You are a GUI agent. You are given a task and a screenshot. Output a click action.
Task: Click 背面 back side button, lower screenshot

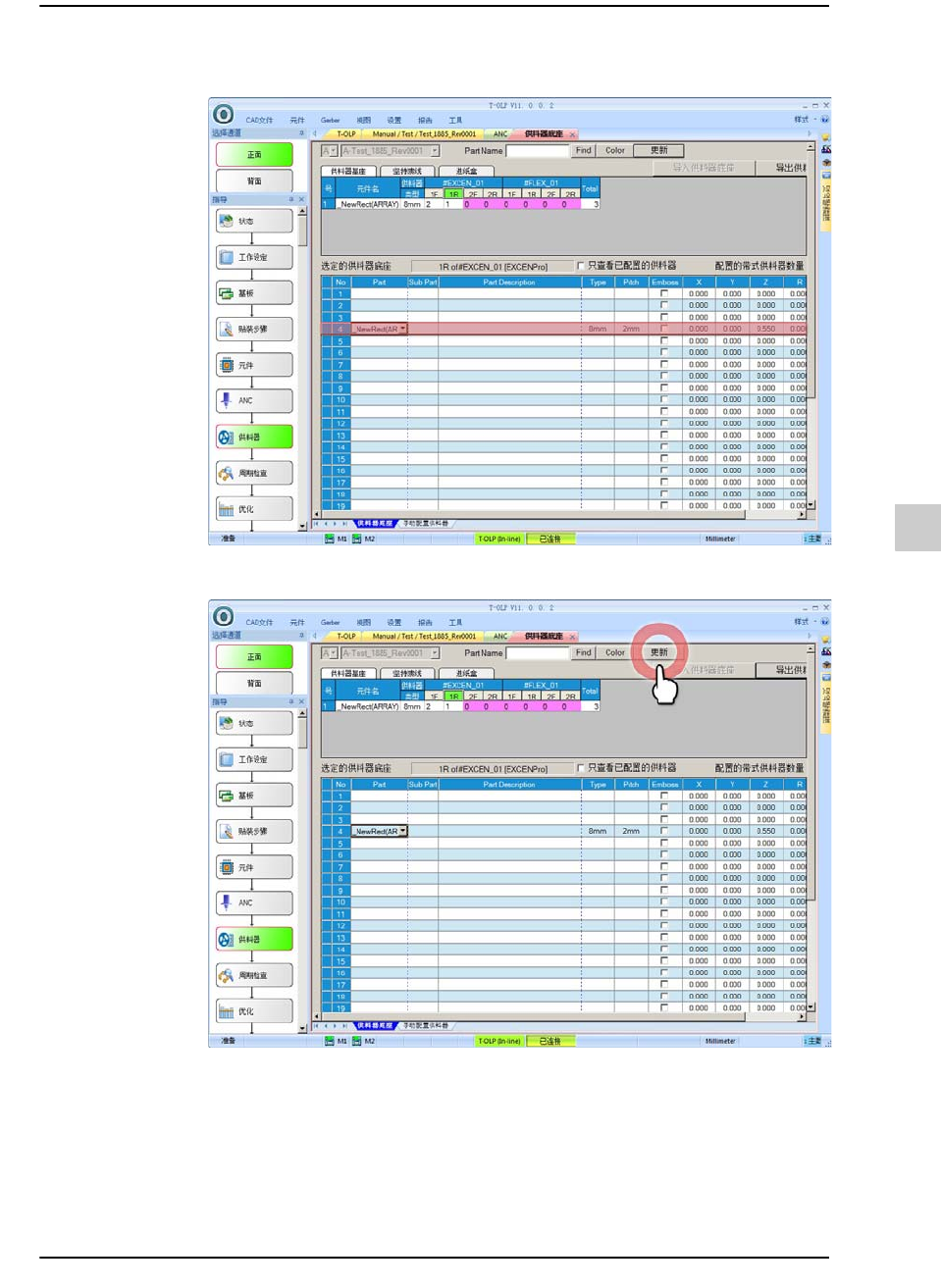coord(254,683)
